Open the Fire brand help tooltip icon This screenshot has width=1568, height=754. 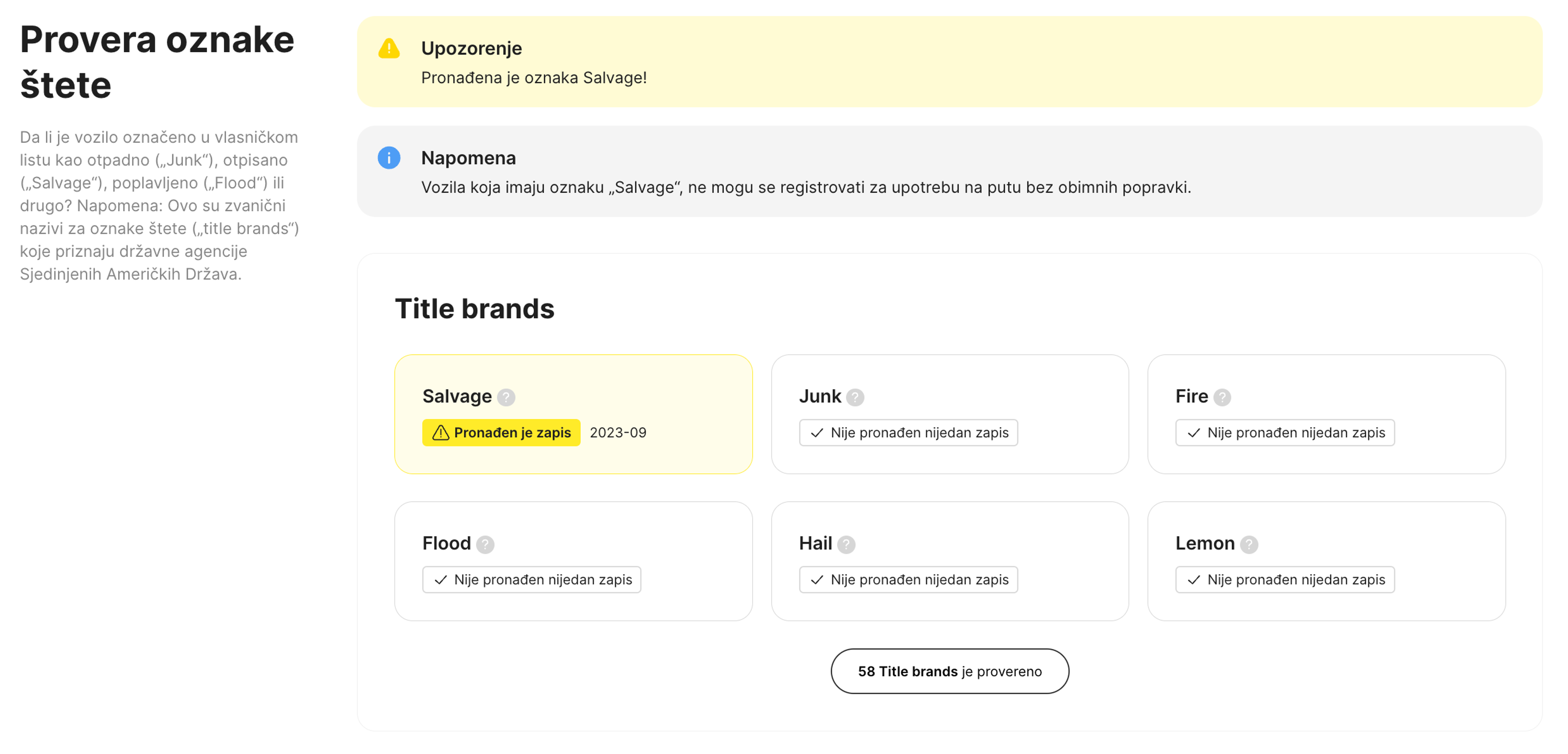coord(1222,397)
